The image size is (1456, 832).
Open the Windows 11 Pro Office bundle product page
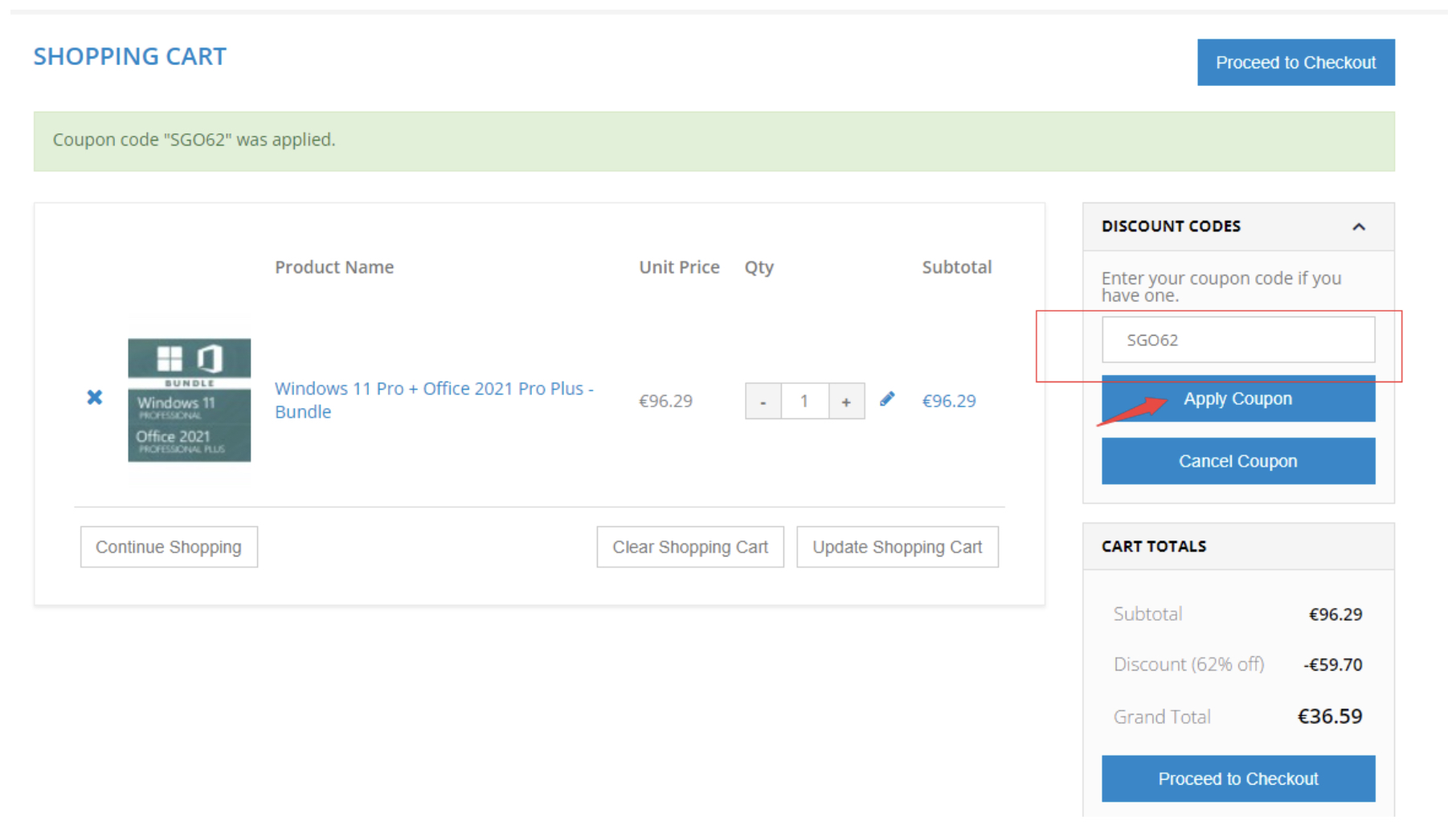434,399
